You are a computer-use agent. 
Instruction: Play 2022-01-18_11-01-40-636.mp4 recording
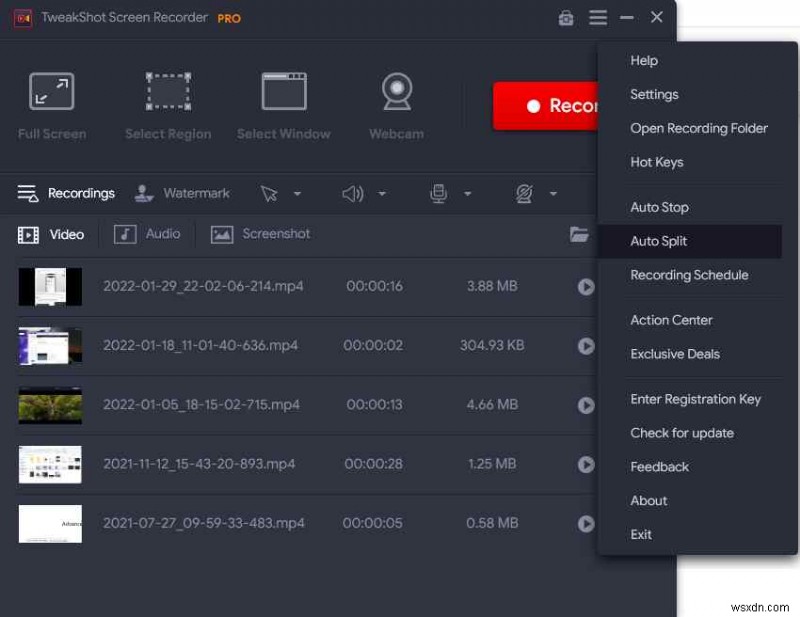click(x=586, y=346)
